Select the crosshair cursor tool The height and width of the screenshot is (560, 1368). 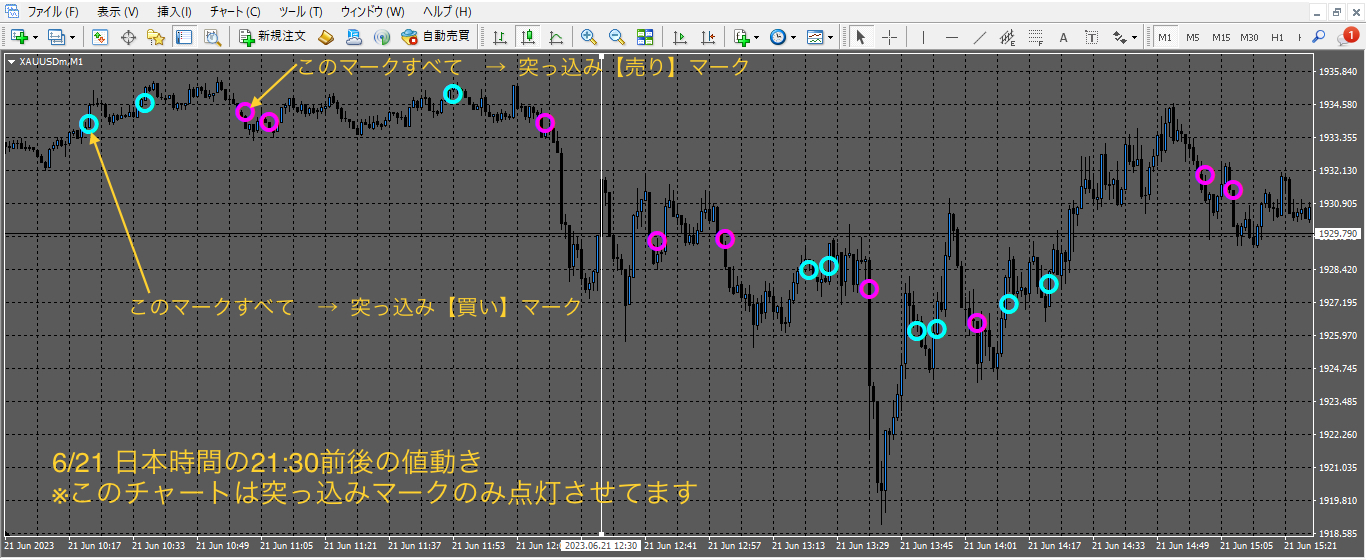(889, 37)
